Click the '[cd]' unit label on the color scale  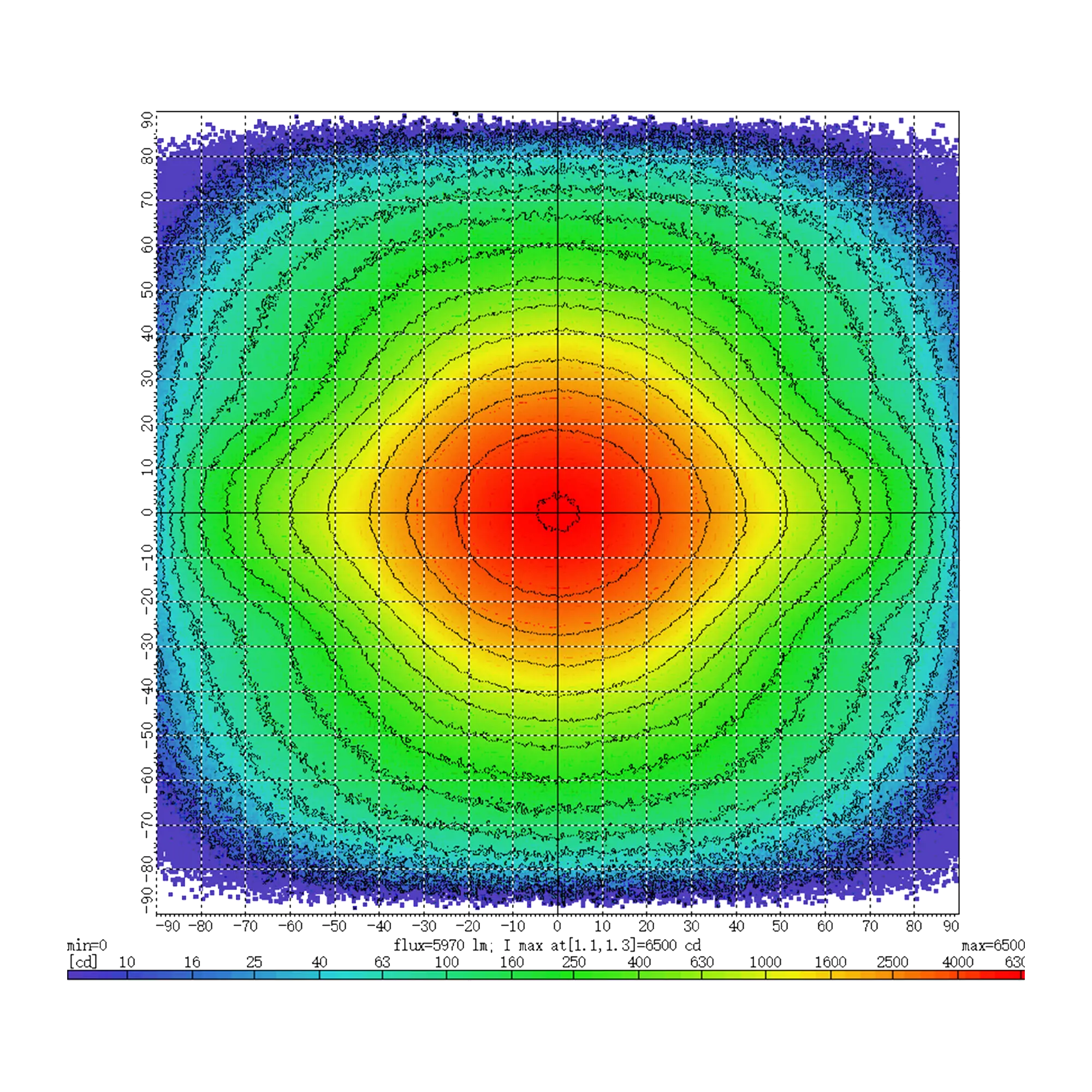(83, 962)
